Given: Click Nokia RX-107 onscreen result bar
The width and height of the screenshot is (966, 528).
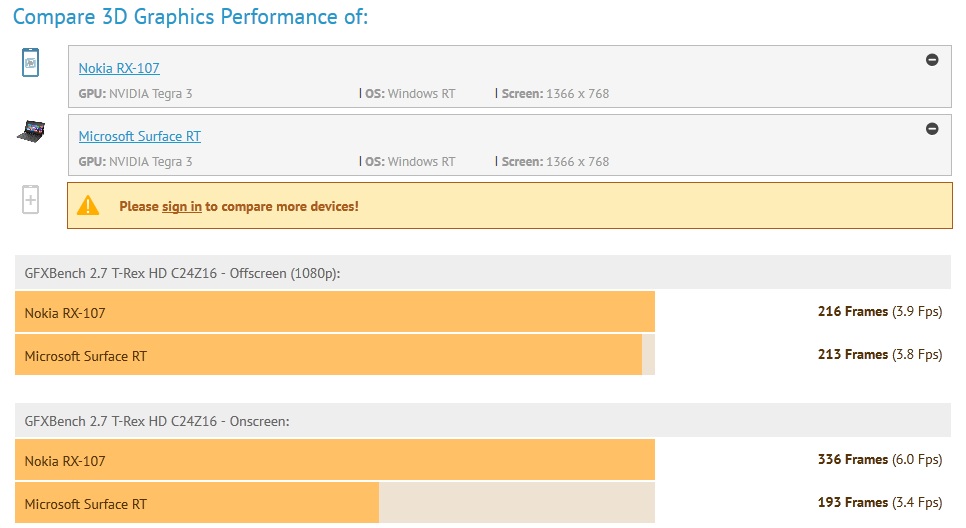Looking at the screenshot, I should point(335,461).
